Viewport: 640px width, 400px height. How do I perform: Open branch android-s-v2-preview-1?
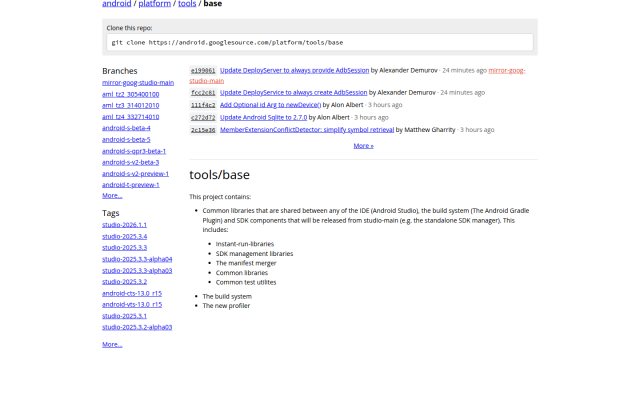(x=135, y=173)
